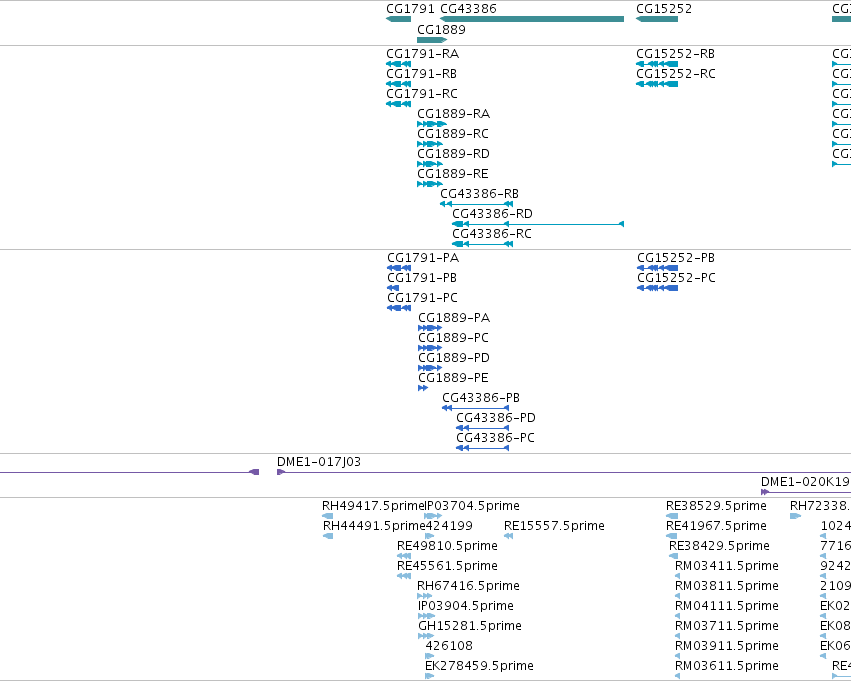Select transcript CG1791-RA

[422, 54]
